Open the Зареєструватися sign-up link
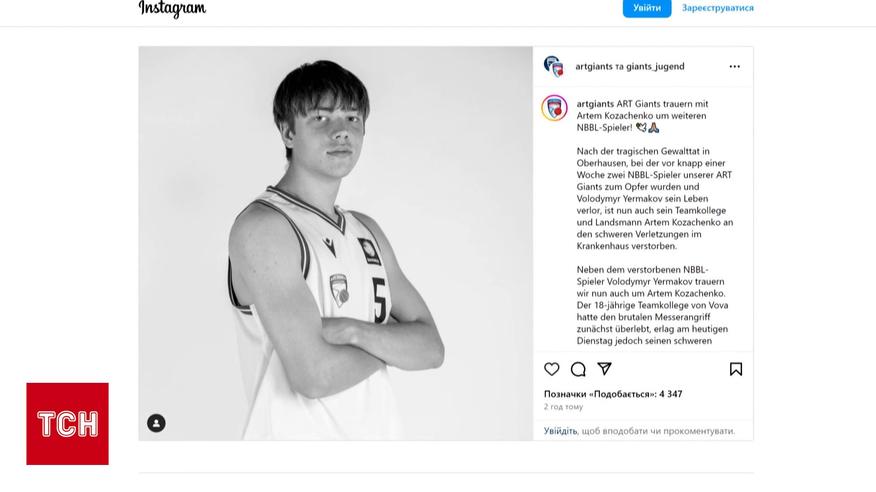This screenshot has width=876, height=492. (717, 8)
